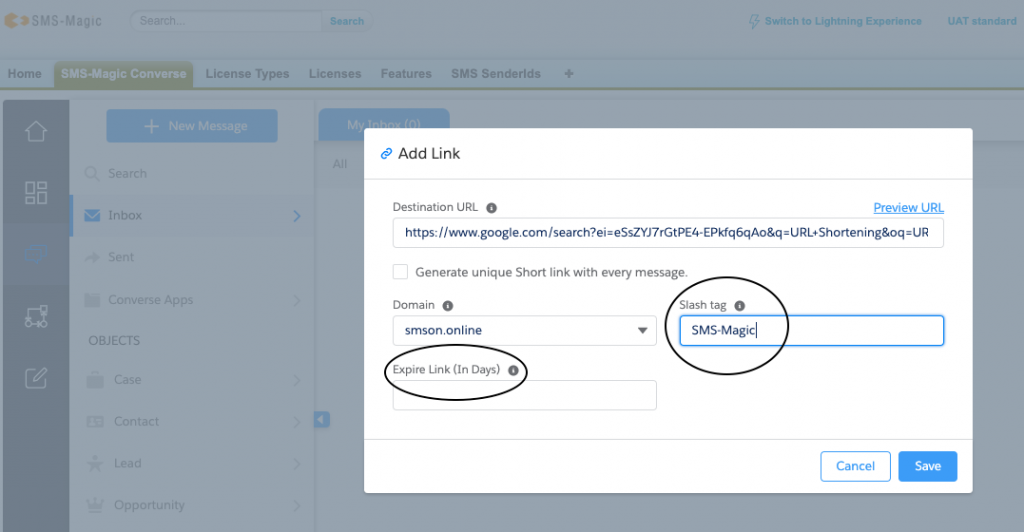1024x532 pixels.
Task: Click the top Search button
Action: [347, 21]
